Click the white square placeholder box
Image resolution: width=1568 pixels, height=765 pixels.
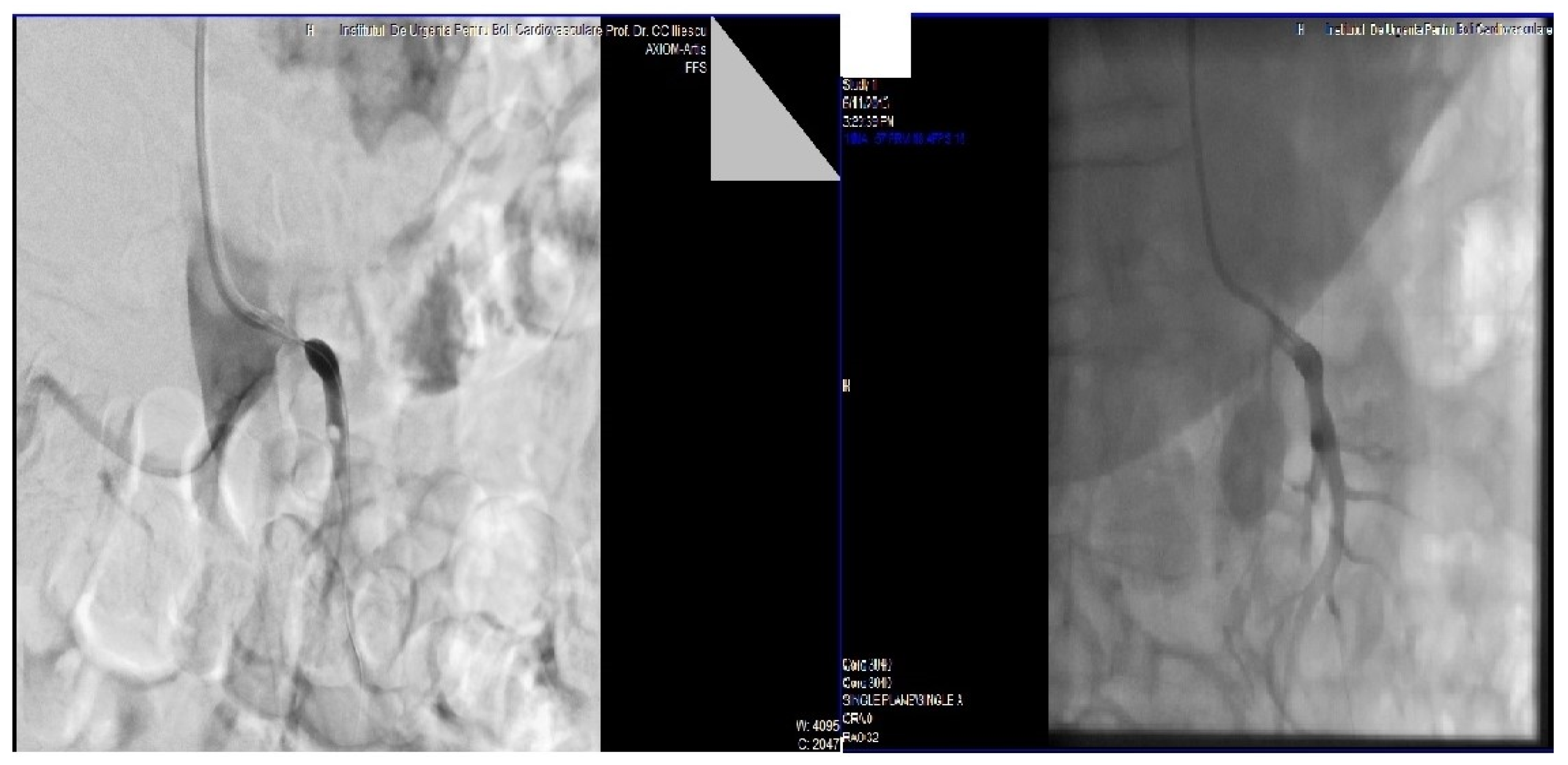pos(875,46)
